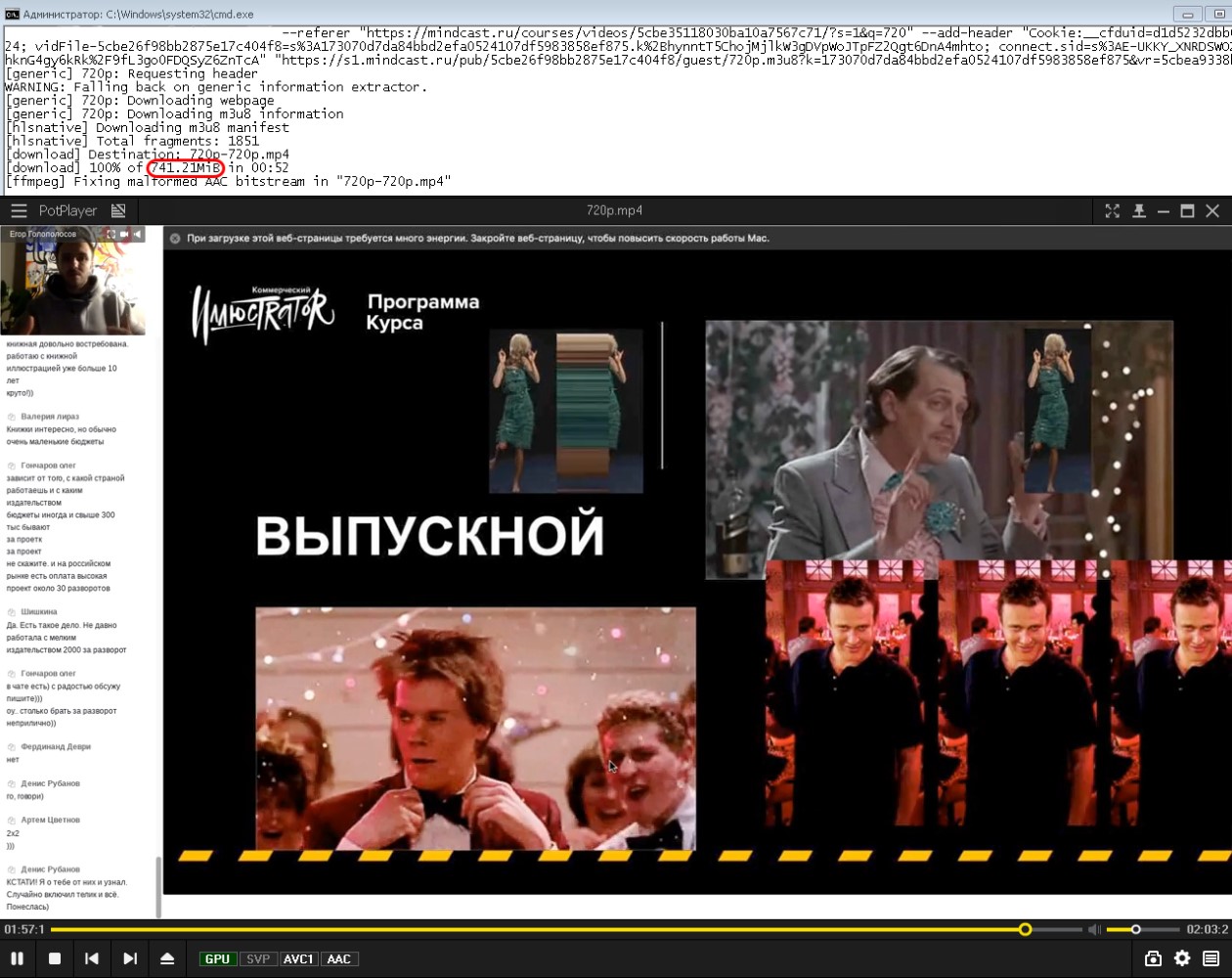This screenshot has height=978, width=1232.
Task: Open the PotPlayer settings gear
Action: coord(1182,958)
